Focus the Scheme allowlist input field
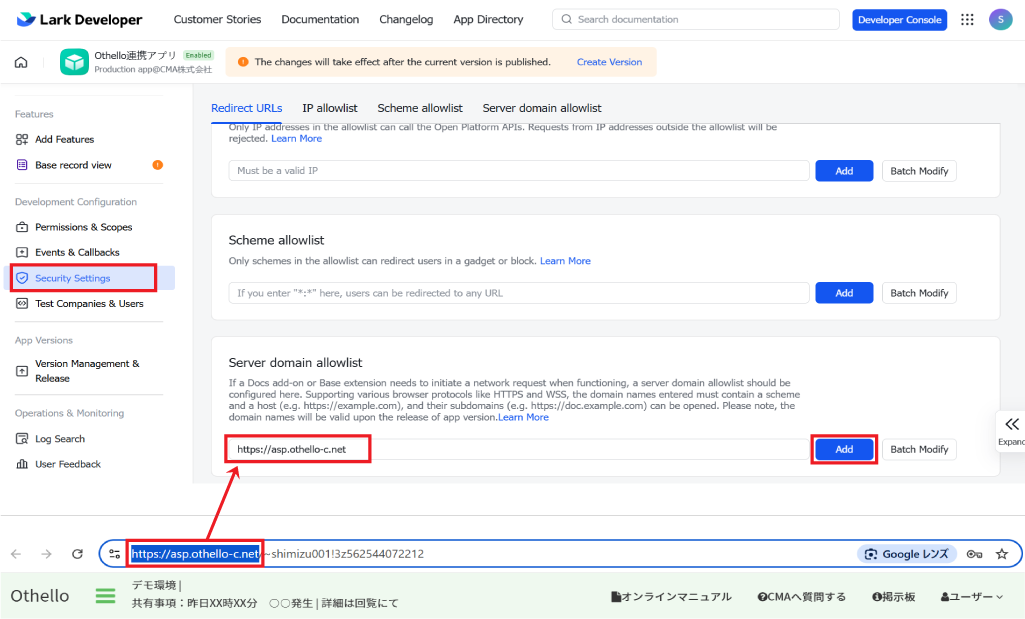This screenshot has width=1025, height=619. (x=519, y=293)
